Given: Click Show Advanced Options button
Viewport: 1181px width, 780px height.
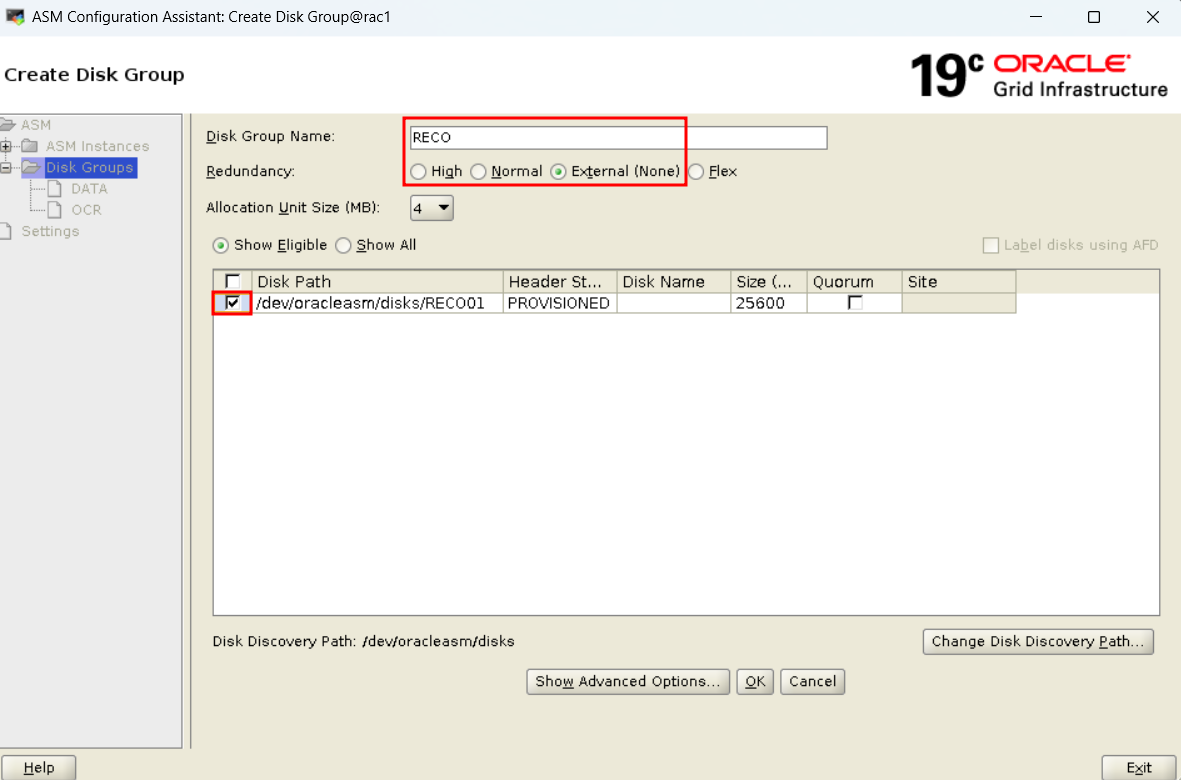Looking at the screenshot, I should pyautogui.click(x=627, y=681).
